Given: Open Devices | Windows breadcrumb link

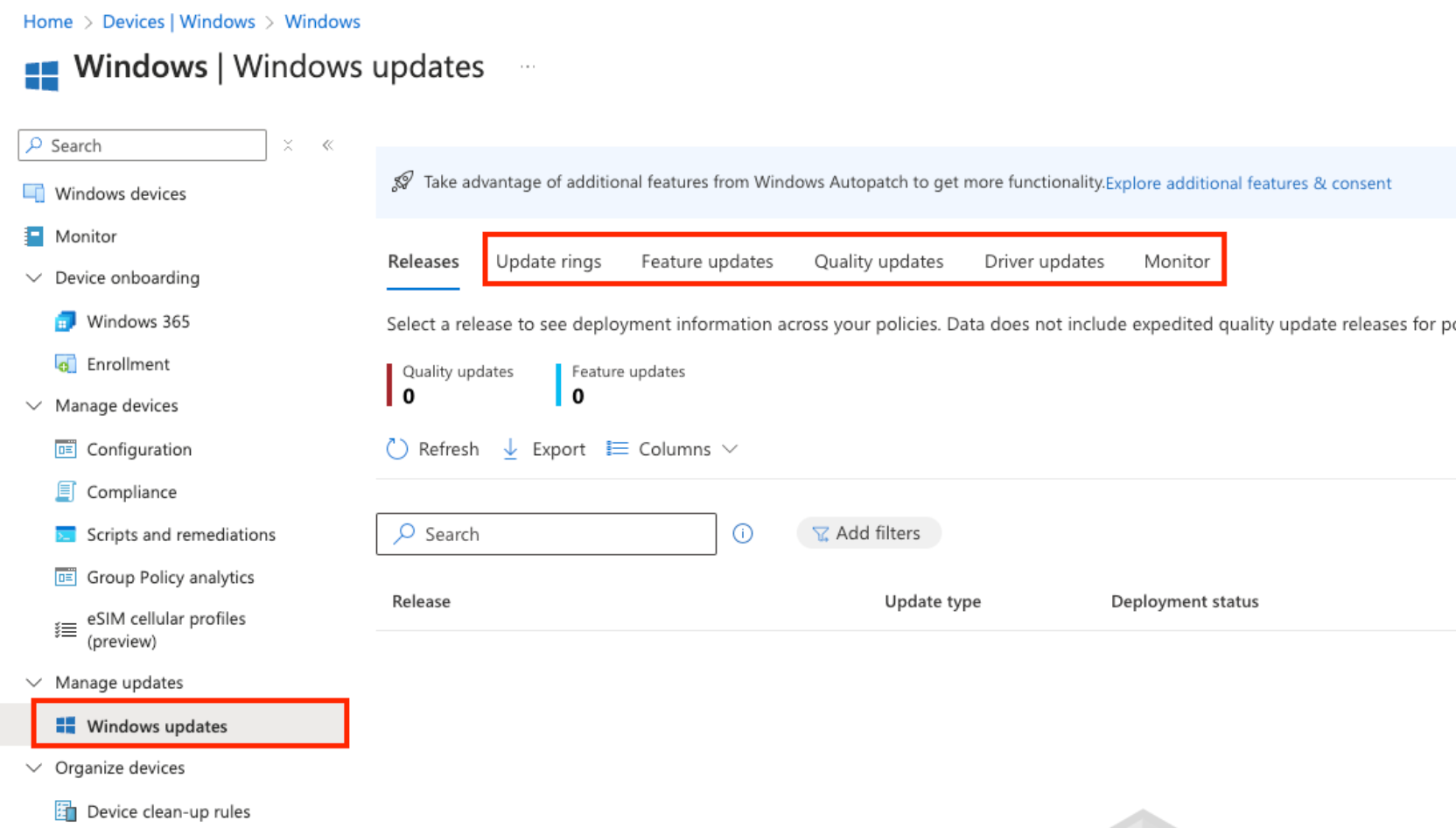Looking at the screenshot, I should click(x=178, y=22).
